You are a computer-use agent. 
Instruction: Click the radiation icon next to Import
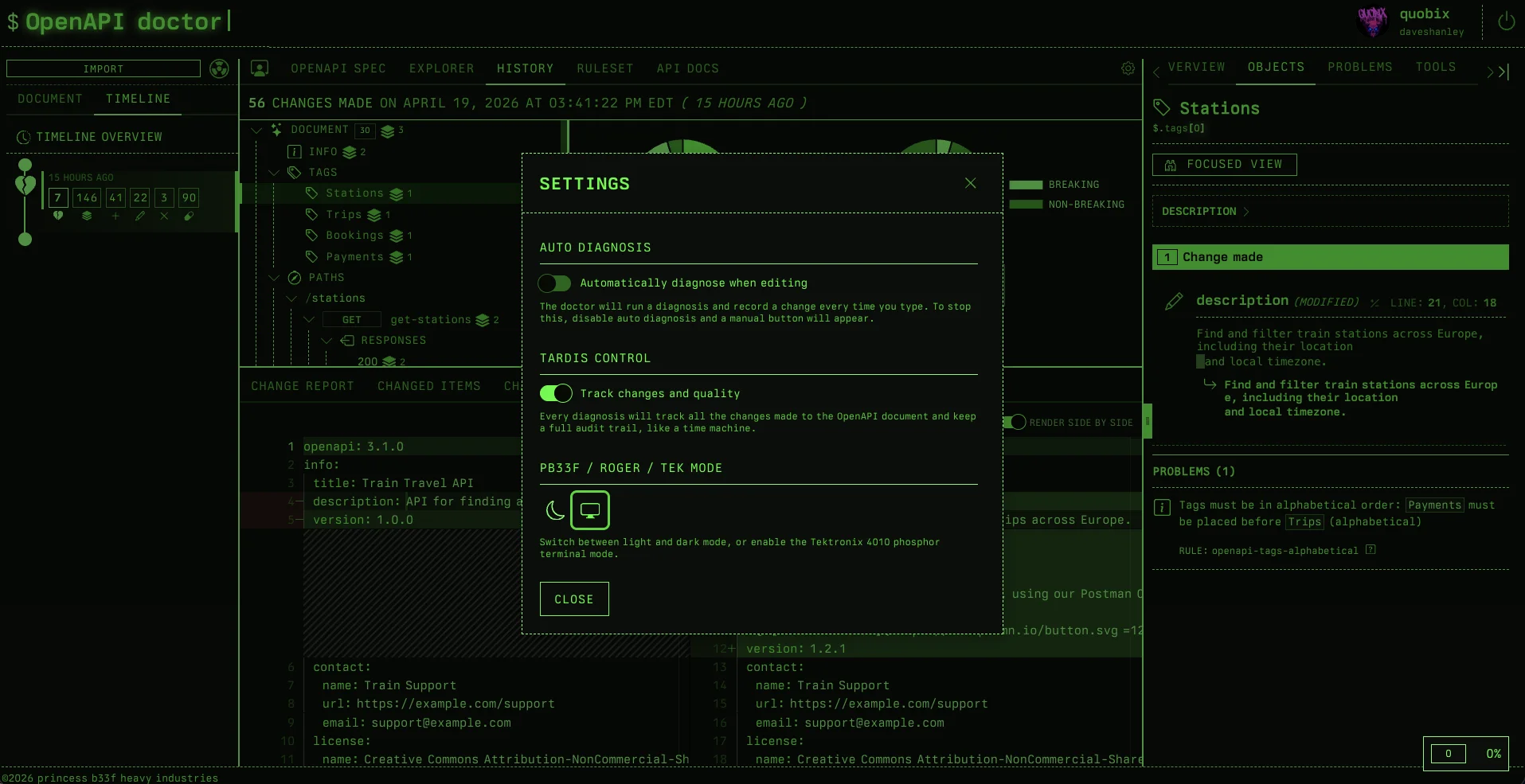(219, 68)
